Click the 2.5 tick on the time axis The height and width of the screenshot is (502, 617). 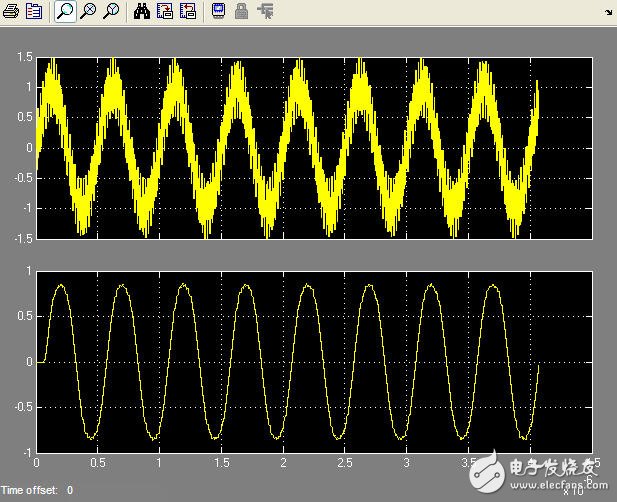tap(344, 463)
